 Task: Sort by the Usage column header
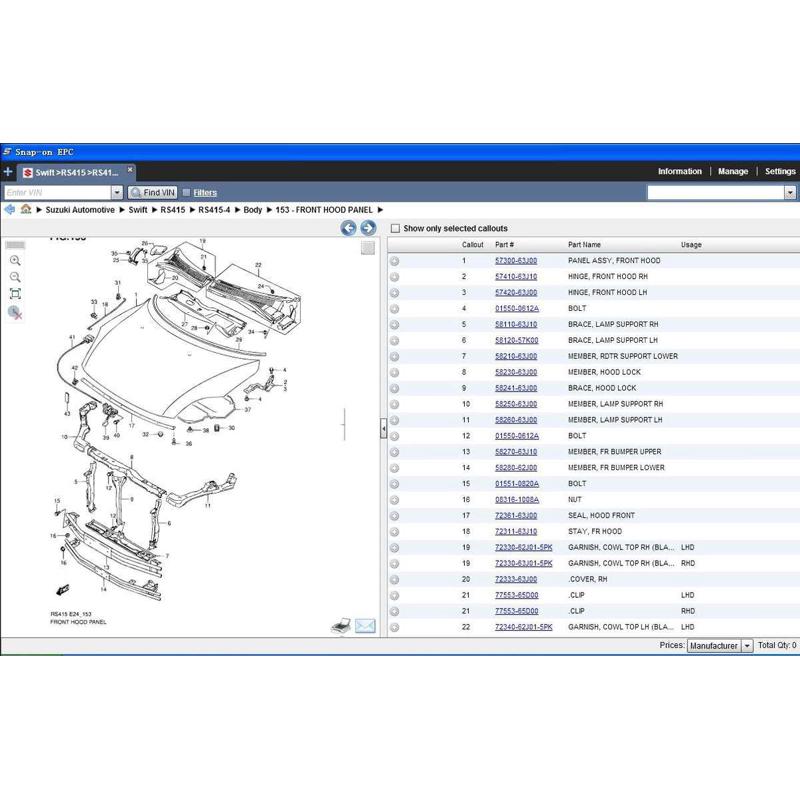coord(691,245)
